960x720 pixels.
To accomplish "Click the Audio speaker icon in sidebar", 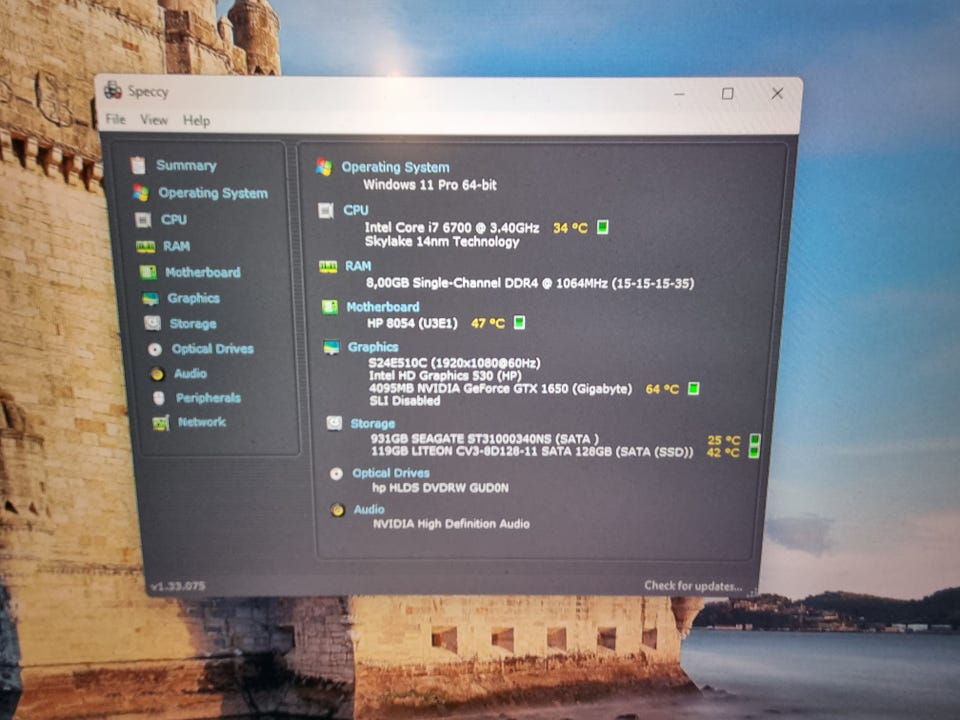I will pos(157,374).
